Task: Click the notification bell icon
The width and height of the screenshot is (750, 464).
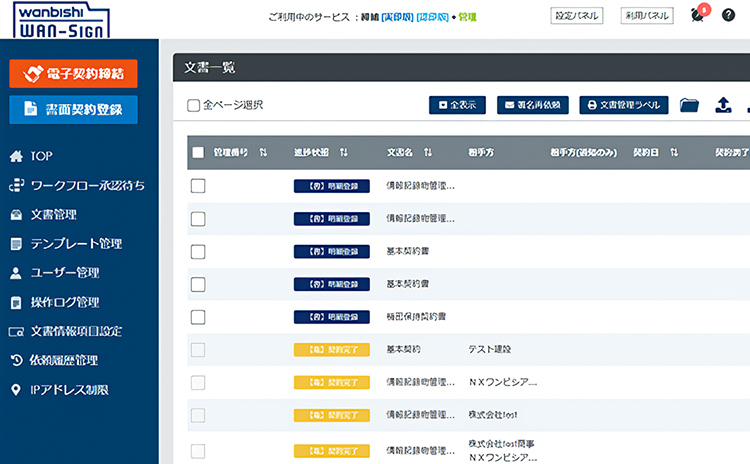Action: 697,15
